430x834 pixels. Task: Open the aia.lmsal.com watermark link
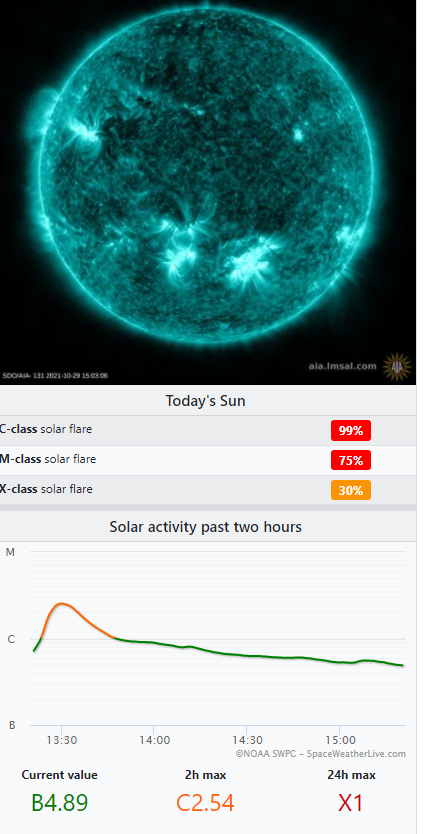coord(342,366)
